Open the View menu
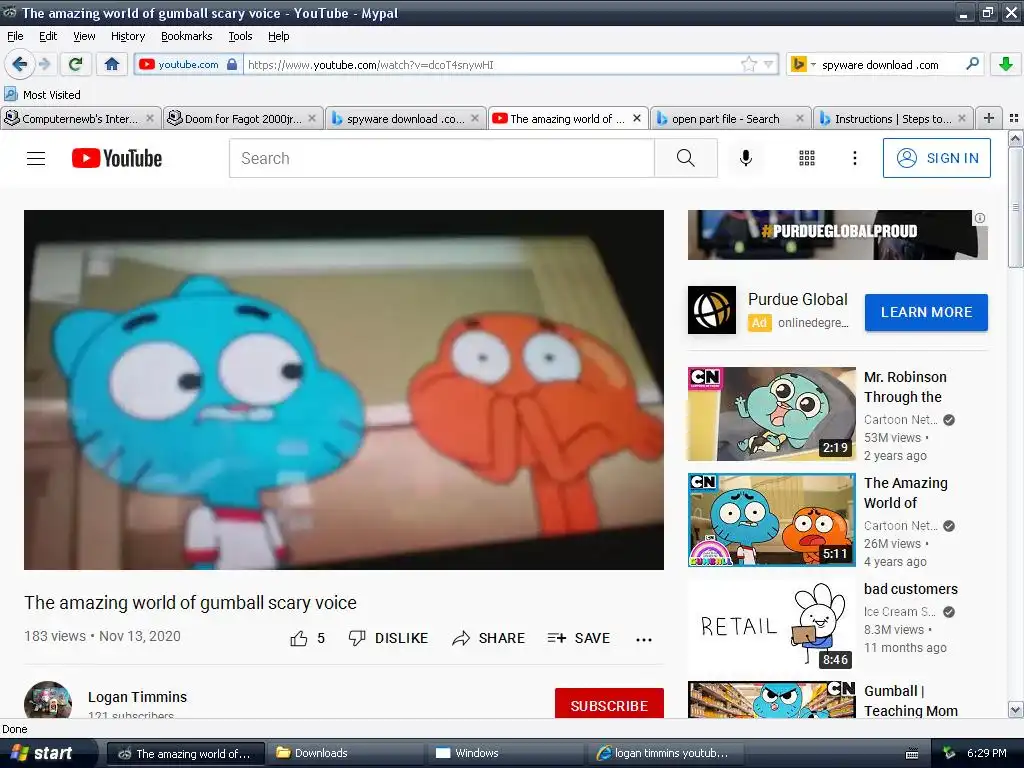 pos(84,36)
